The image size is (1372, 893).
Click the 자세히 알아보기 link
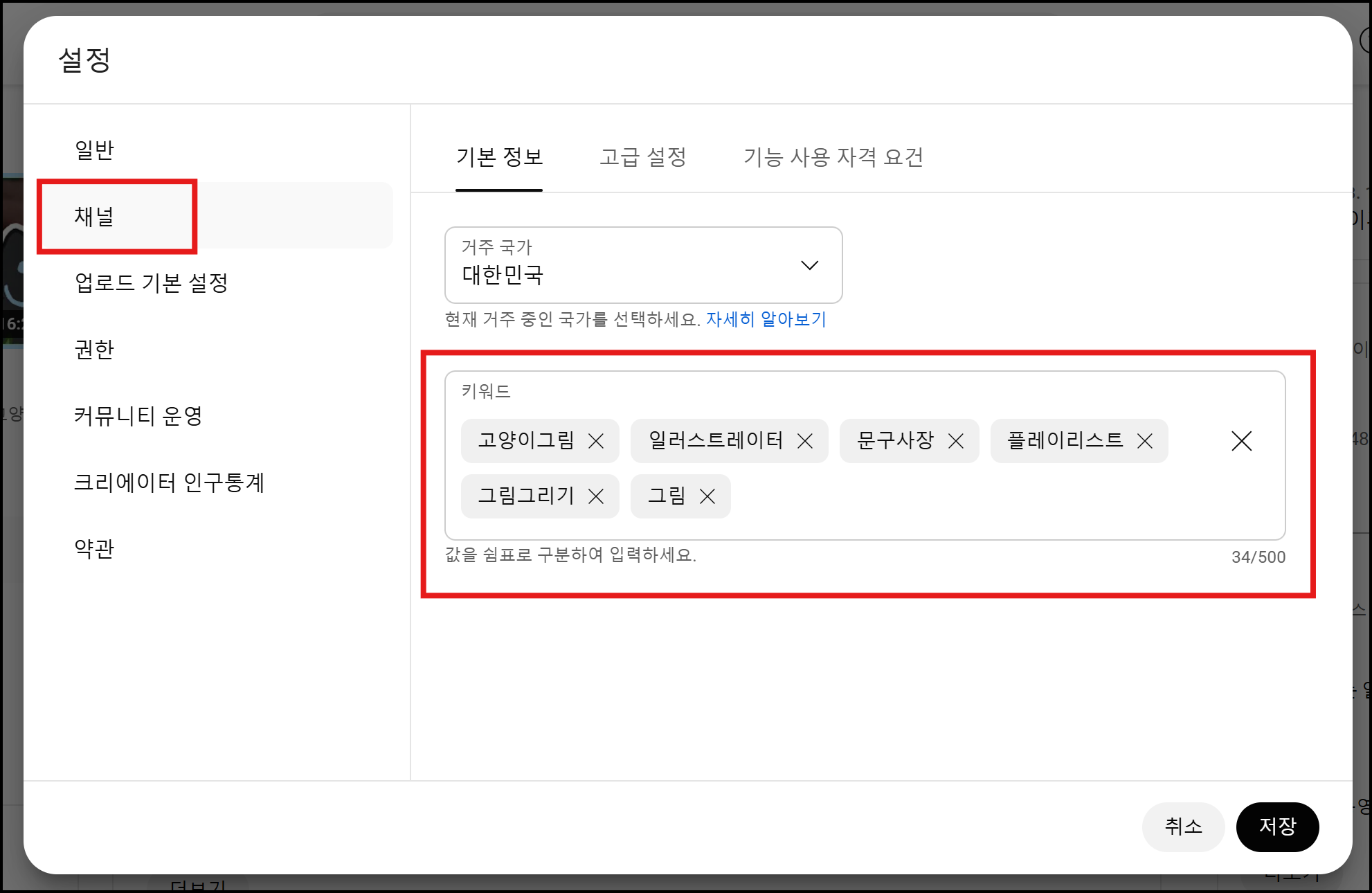766,319
